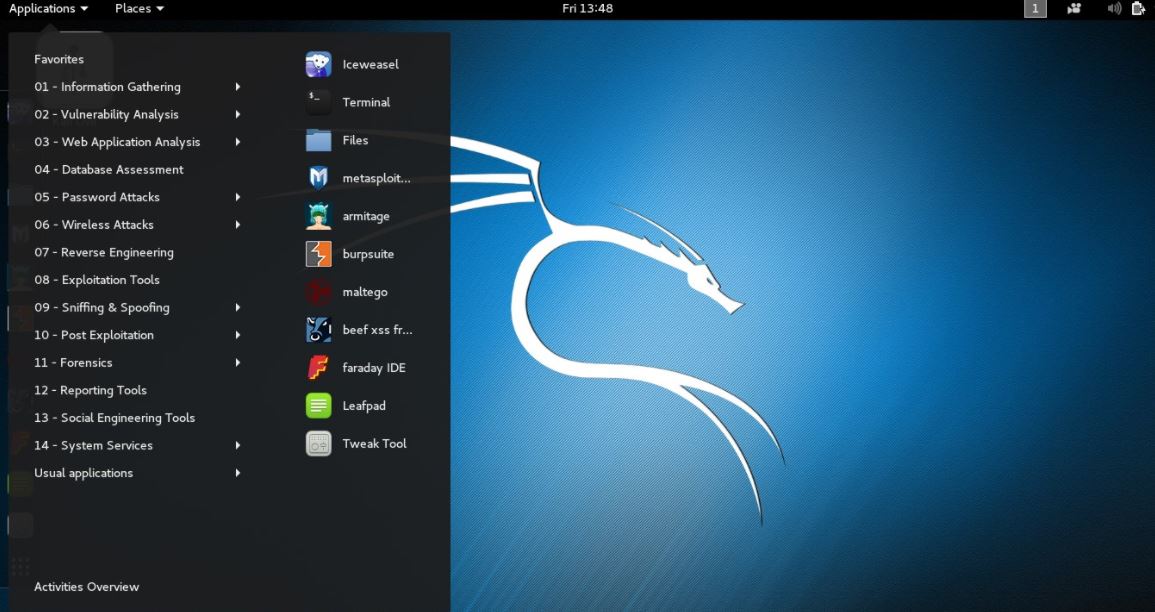Viewport: 1155px width, 612px height.
Task: Open Leafpad text editor icon
Action: [318, 406]
